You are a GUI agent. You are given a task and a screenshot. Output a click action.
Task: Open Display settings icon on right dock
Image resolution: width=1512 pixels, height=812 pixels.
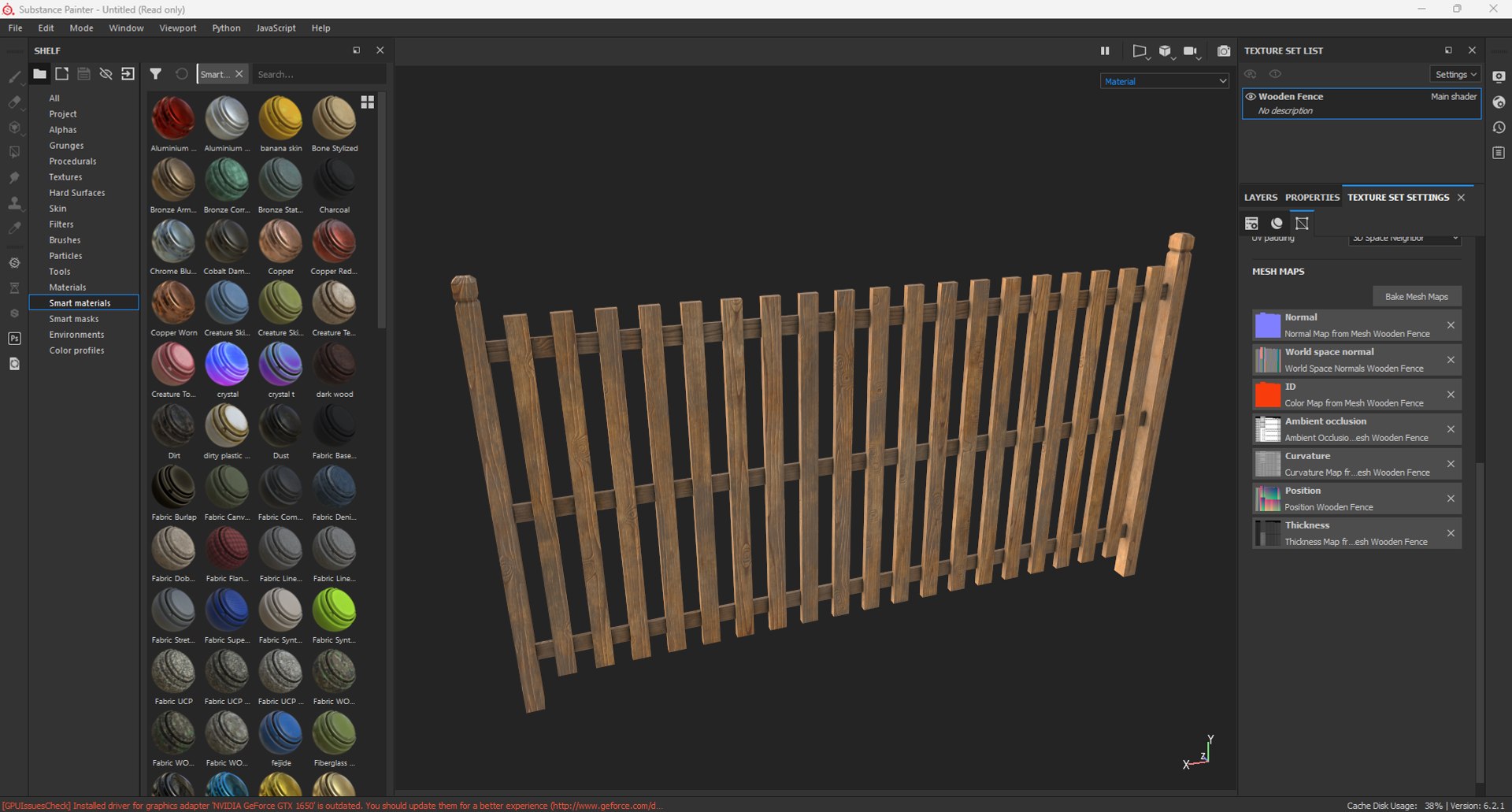click(1499, 76)
